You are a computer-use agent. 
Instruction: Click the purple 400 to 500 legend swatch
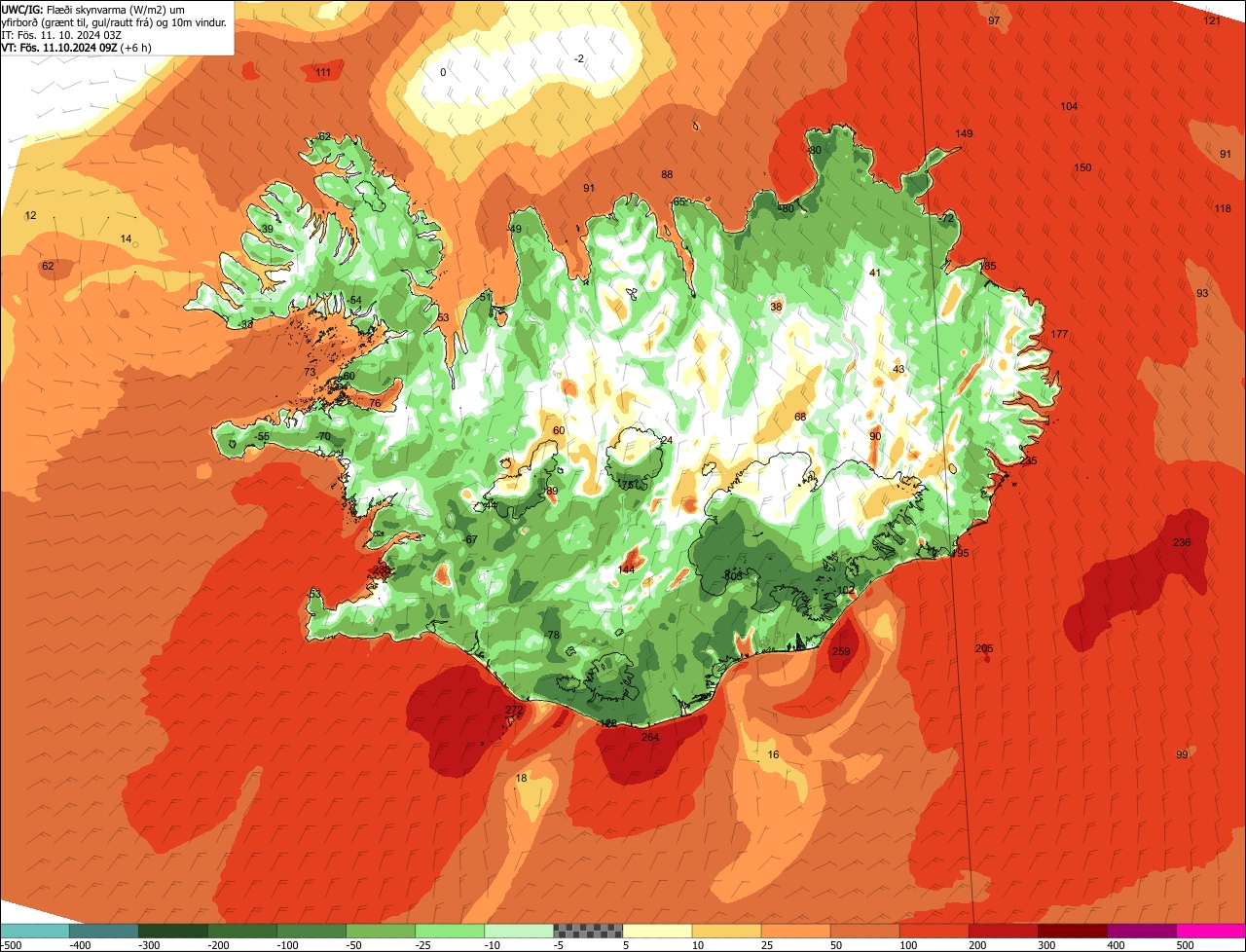click(x=1141, y=931)
